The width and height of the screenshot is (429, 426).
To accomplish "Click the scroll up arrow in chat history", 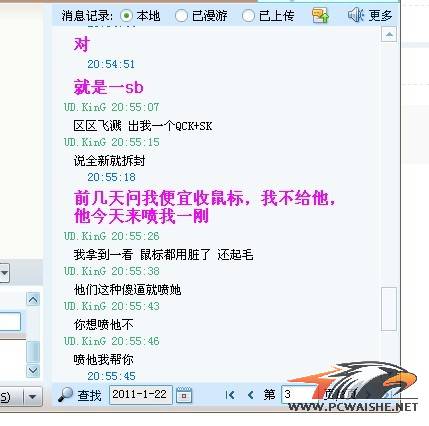I will [x=389, y=34].
